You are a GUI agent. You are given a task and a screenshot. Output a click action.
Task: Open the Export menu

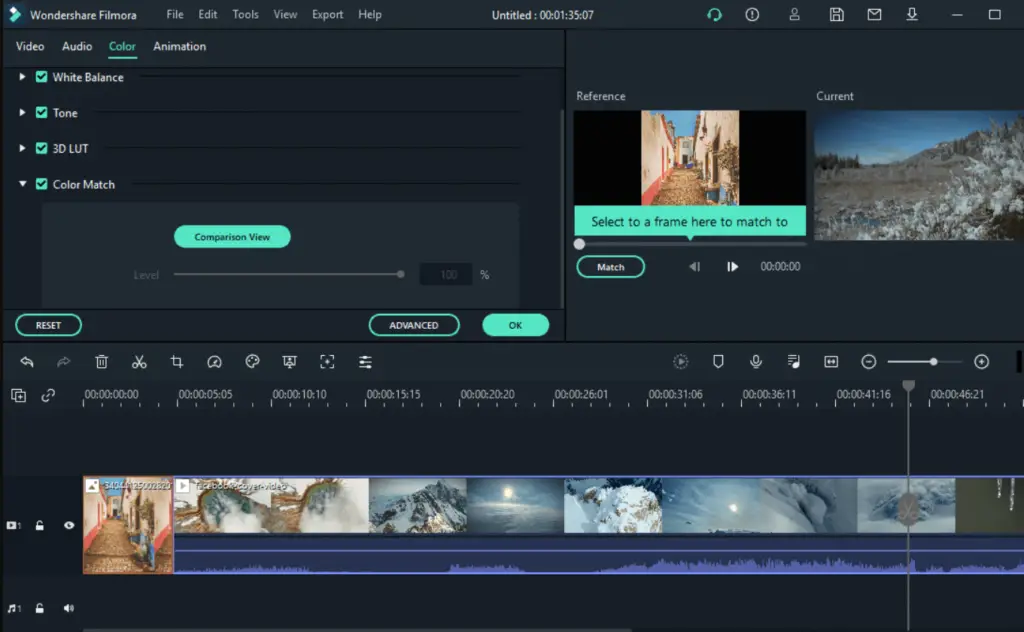click(x=327, y=15)
